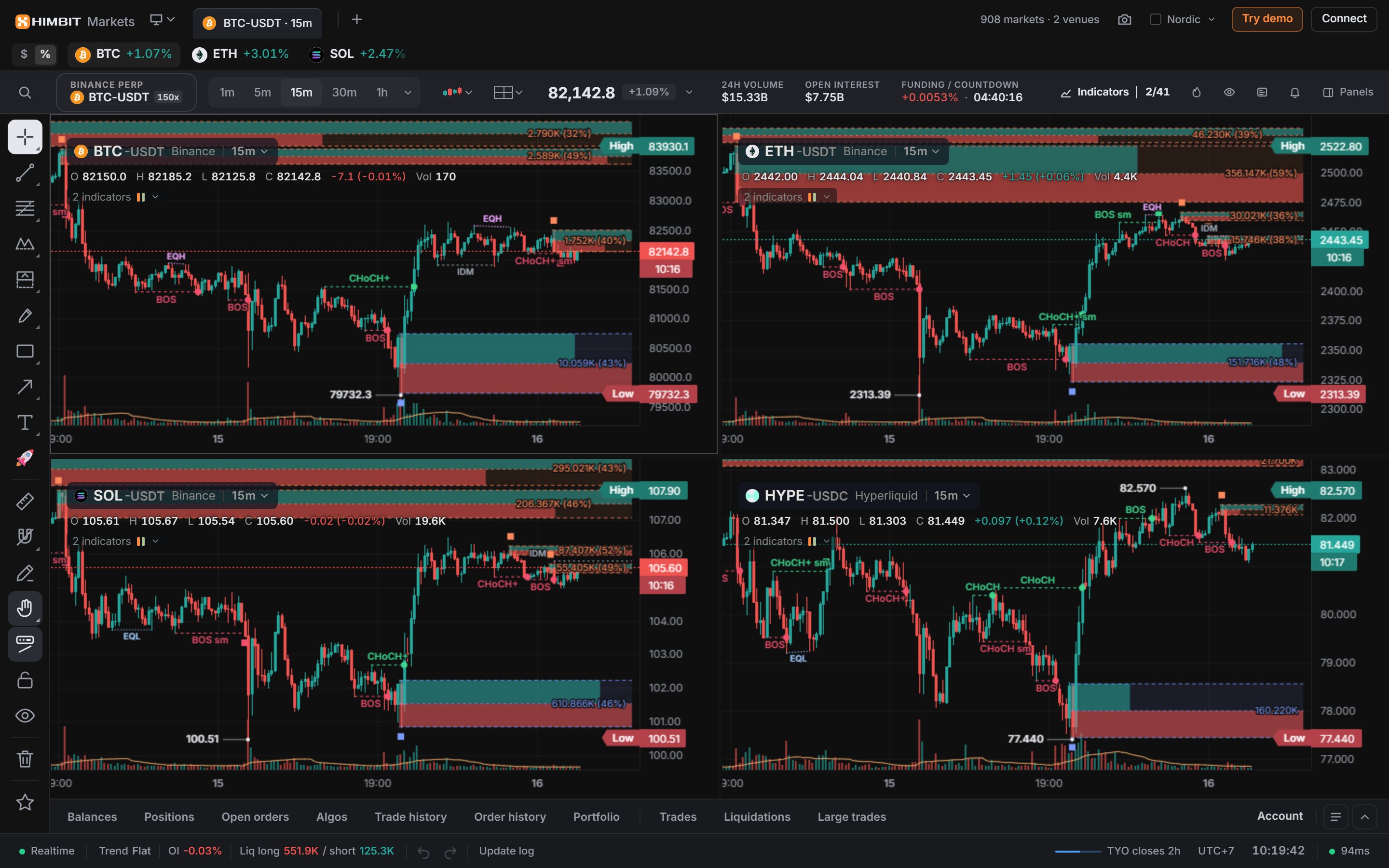
Task: Take a chart snapshot with camera icon
Action: (x=1124, y=19)
